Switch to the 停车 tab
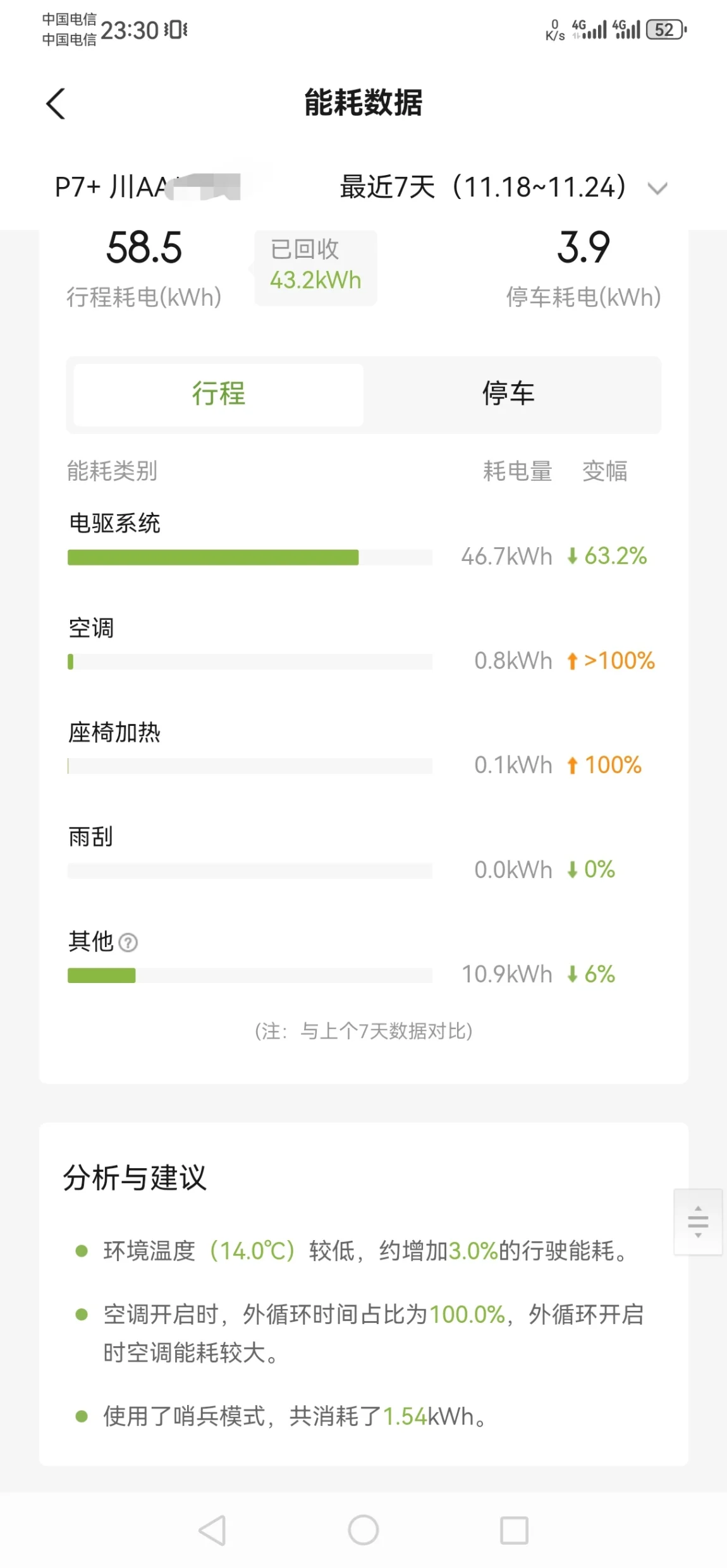 coord(508,394)
